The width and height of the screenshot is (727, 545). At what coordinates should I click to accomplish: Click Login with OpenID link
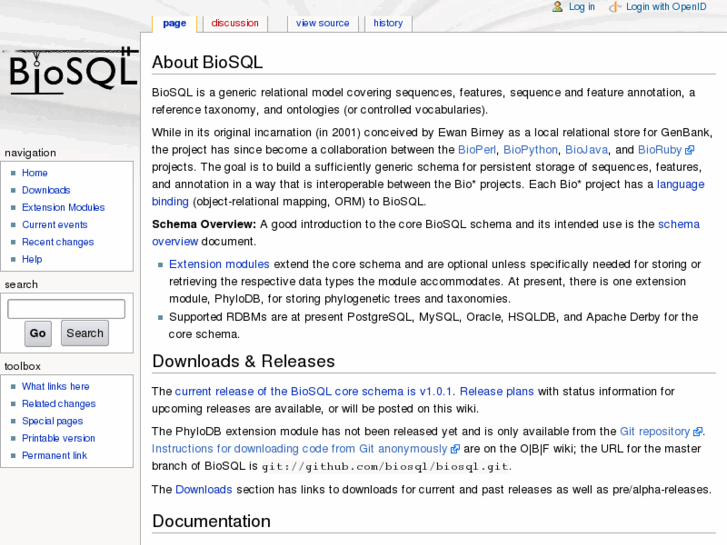click(x=666, y=7)
